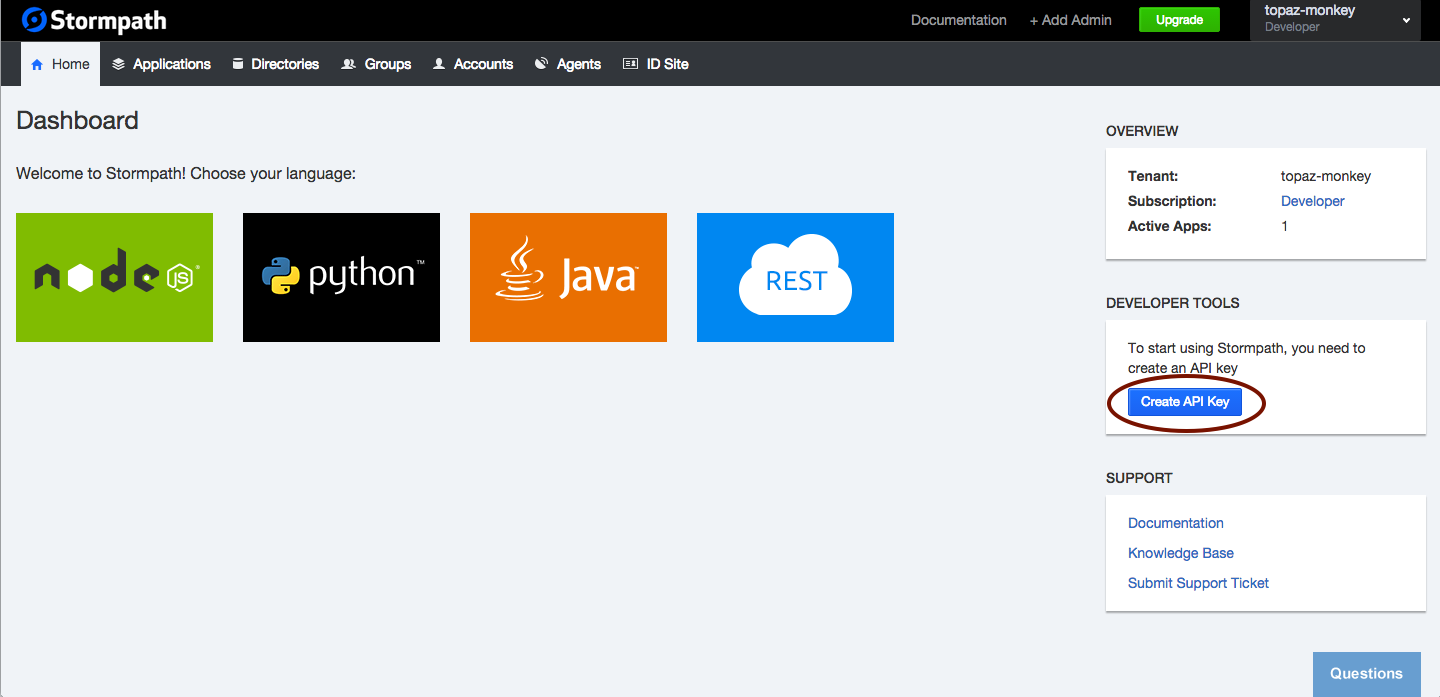Click the Accounts person icon

[439, 64]
